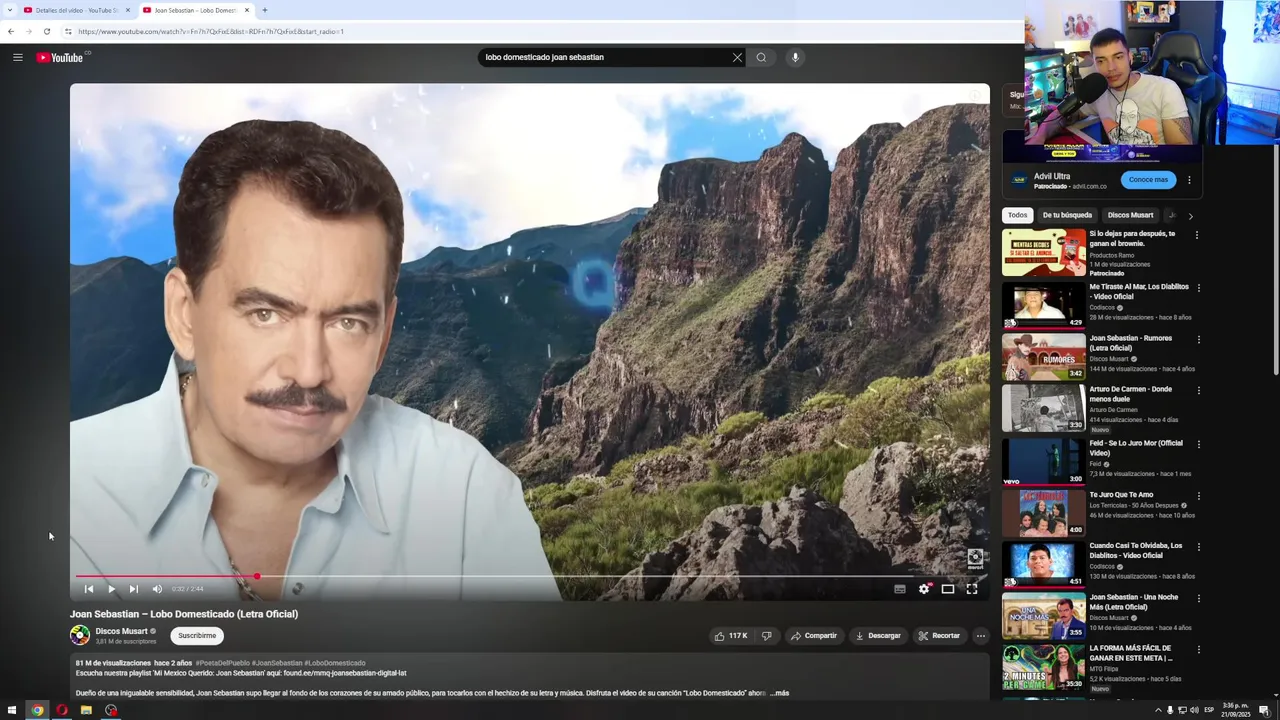Open Discos Musart channel name link
This screenshot has width=1280, height=720.
(121, 631)
